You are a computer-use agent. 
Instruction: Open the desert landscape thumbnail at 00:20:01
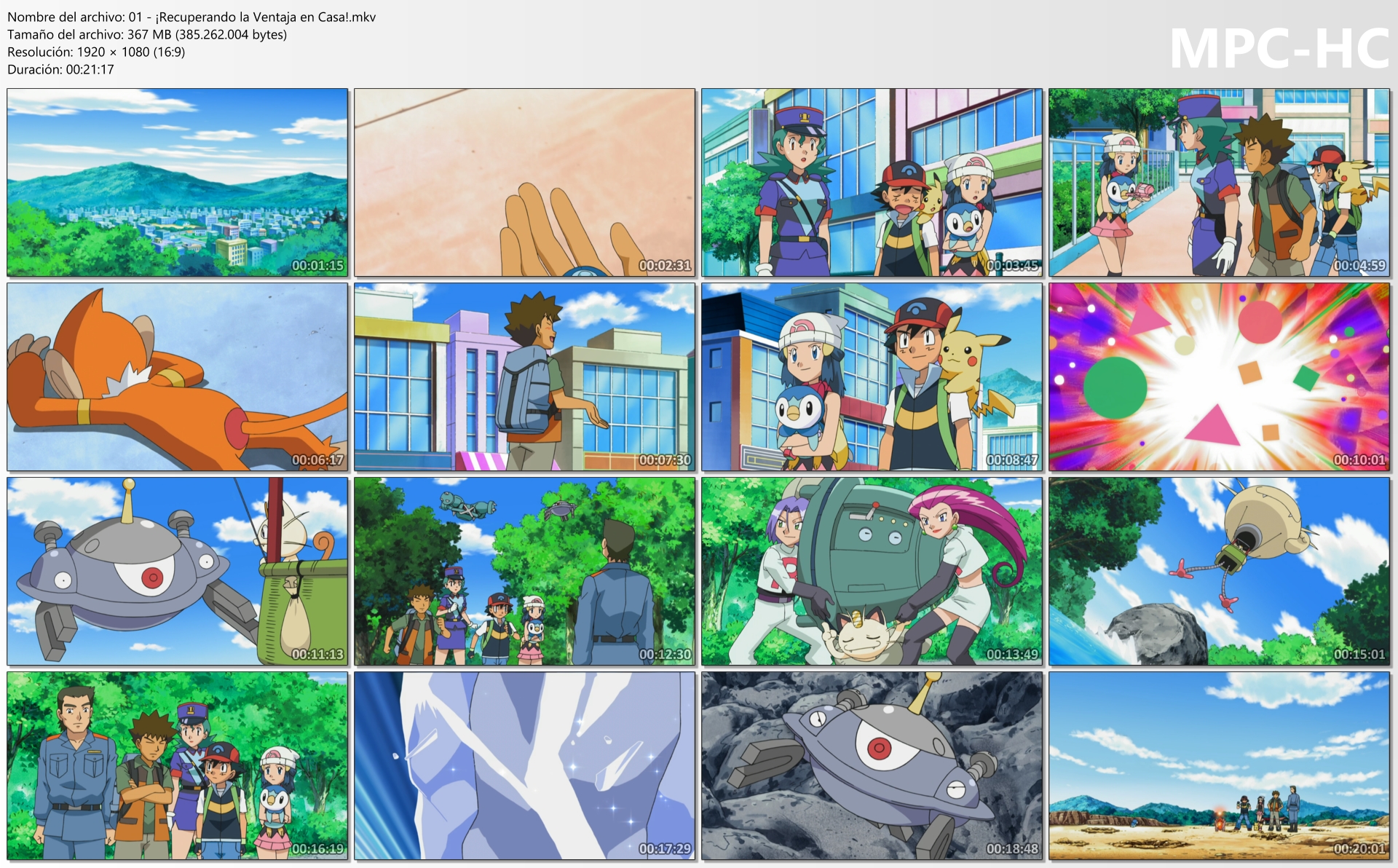pos(1219,765)
